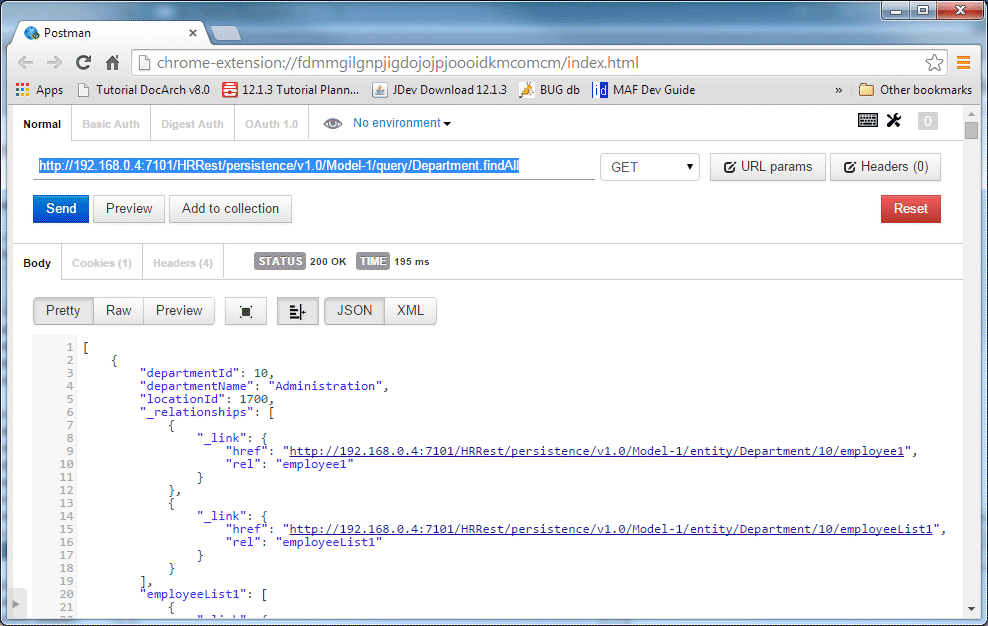Click the browser address bar URL
The height and width of the screenshot is (626, 988).
click(398, 62)
